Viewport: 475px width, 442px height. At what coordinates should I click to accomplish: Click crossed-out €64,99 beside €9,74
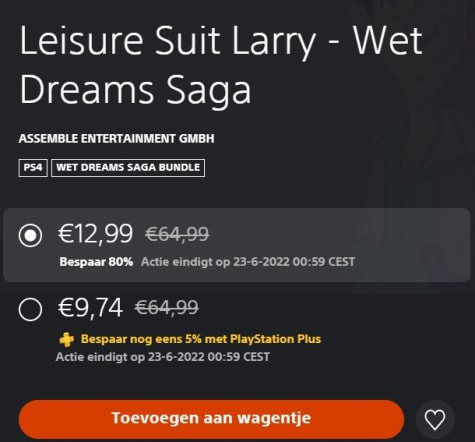[167, 307]
